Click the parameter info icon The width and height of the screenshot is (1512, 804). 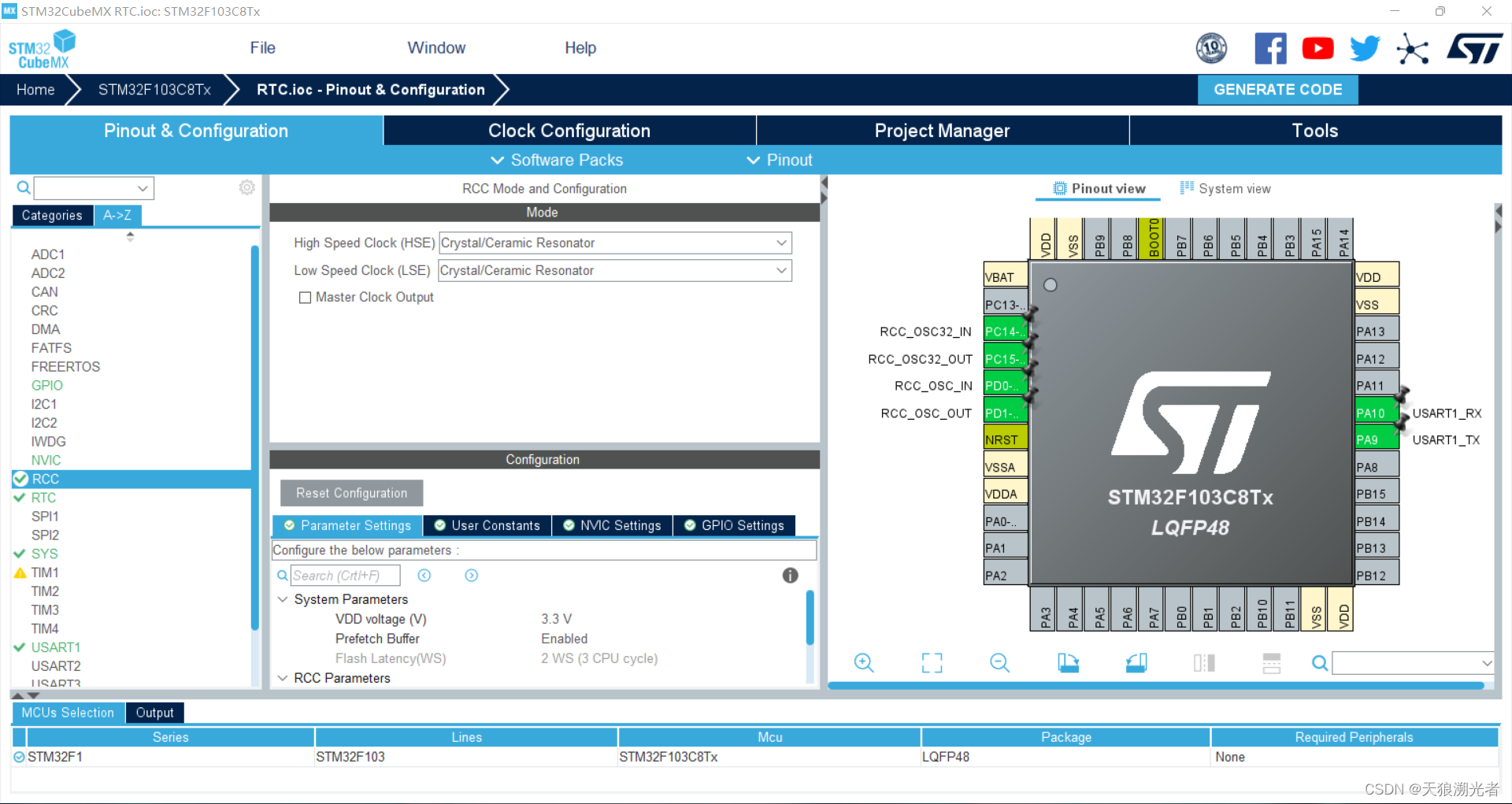791,576
